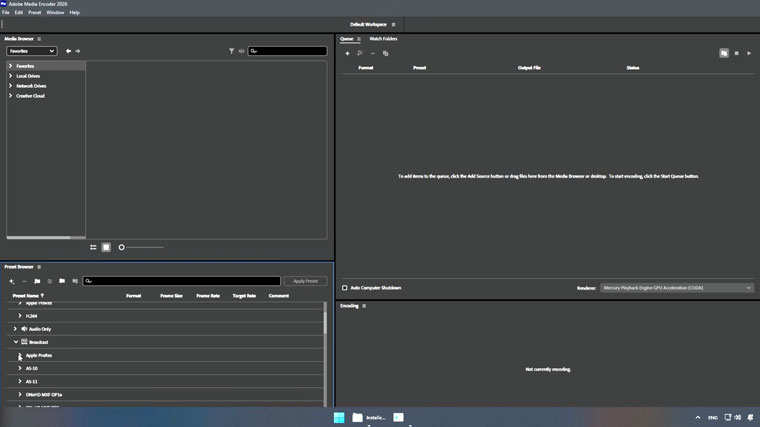The image size is (760, 427).
Task: Click Start Queue play button
Action: [x=749, y=53]
